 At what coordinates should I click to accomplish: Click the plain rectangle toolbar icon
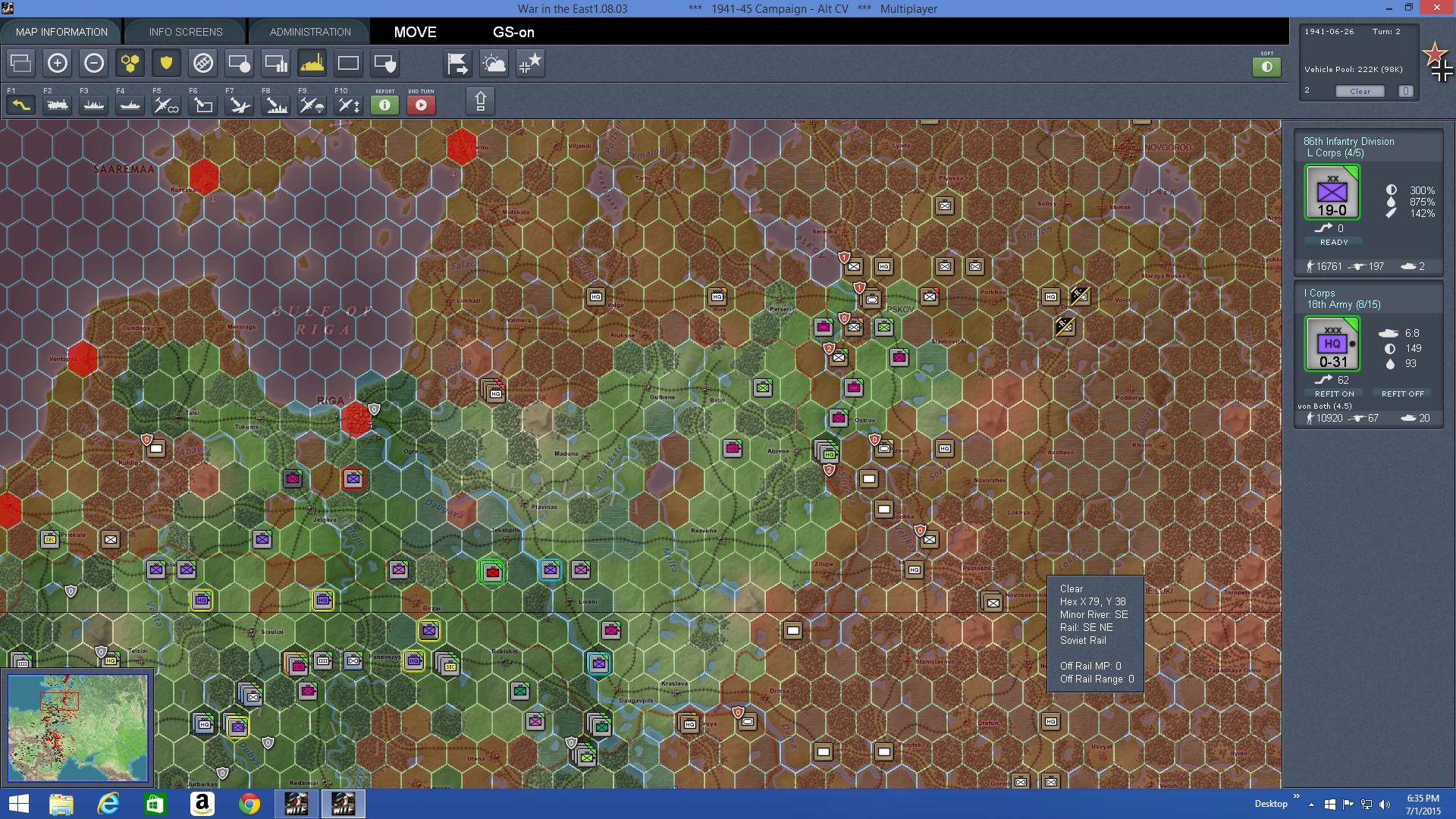pyautogui.click(x=349, y=63)
